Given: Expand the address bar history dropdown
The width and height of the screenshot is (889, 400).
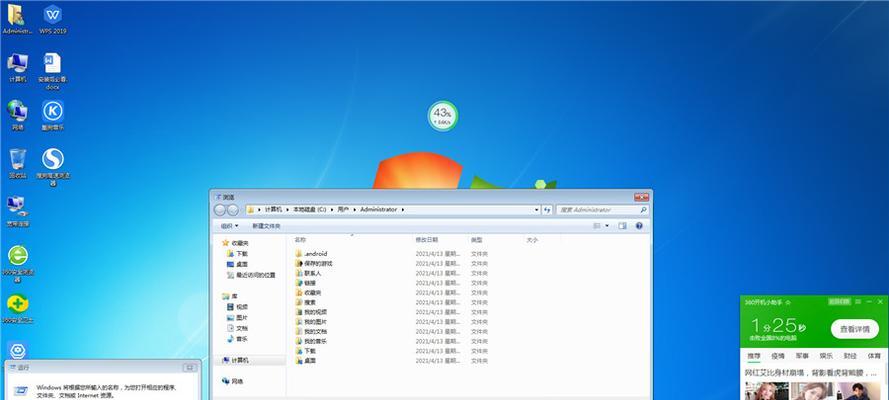Looking at the screenshot, I should pos(537,210).
